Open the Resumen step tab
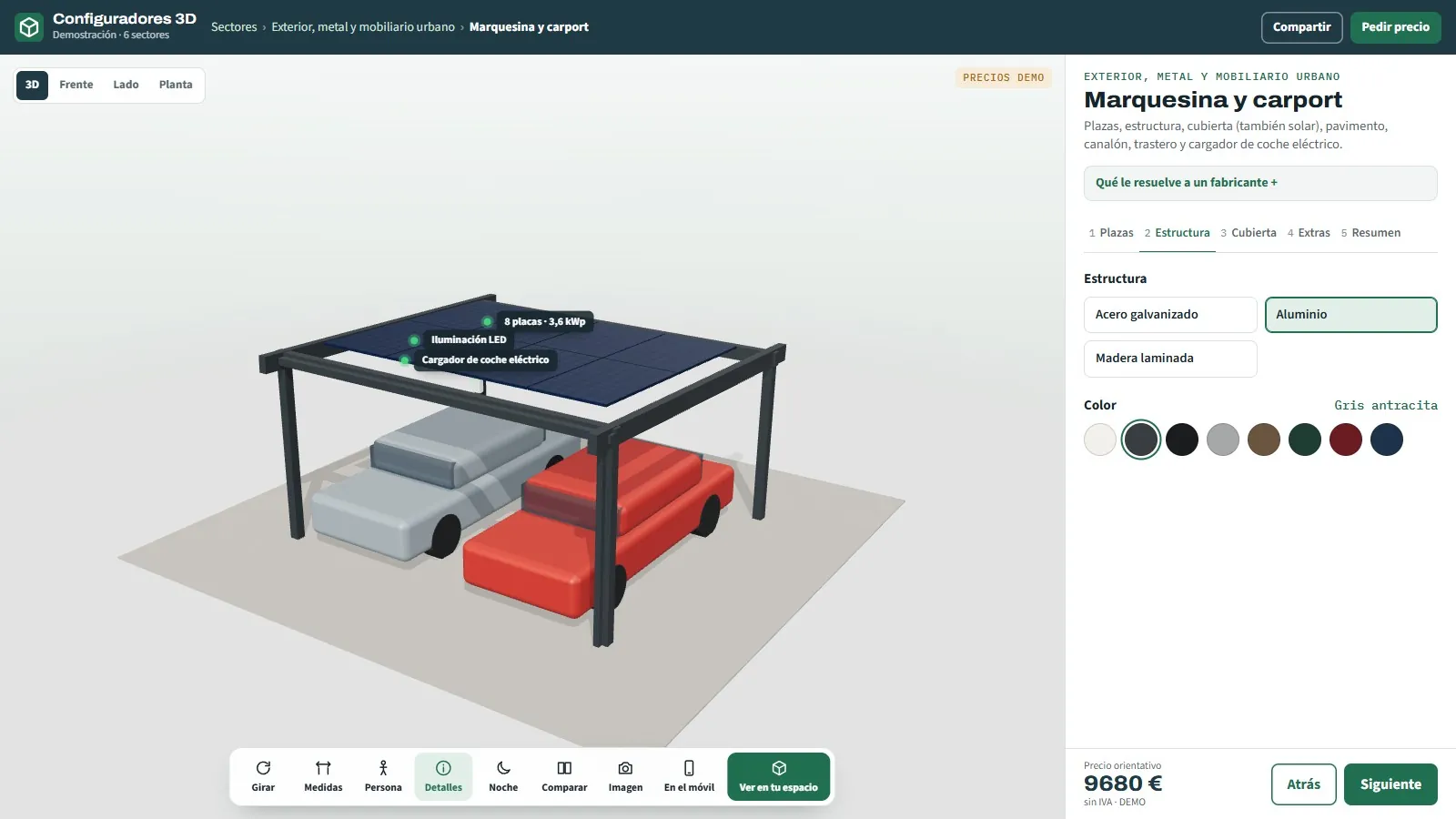This screenshot has width=1456, height=819. [x=1370, y=233]
